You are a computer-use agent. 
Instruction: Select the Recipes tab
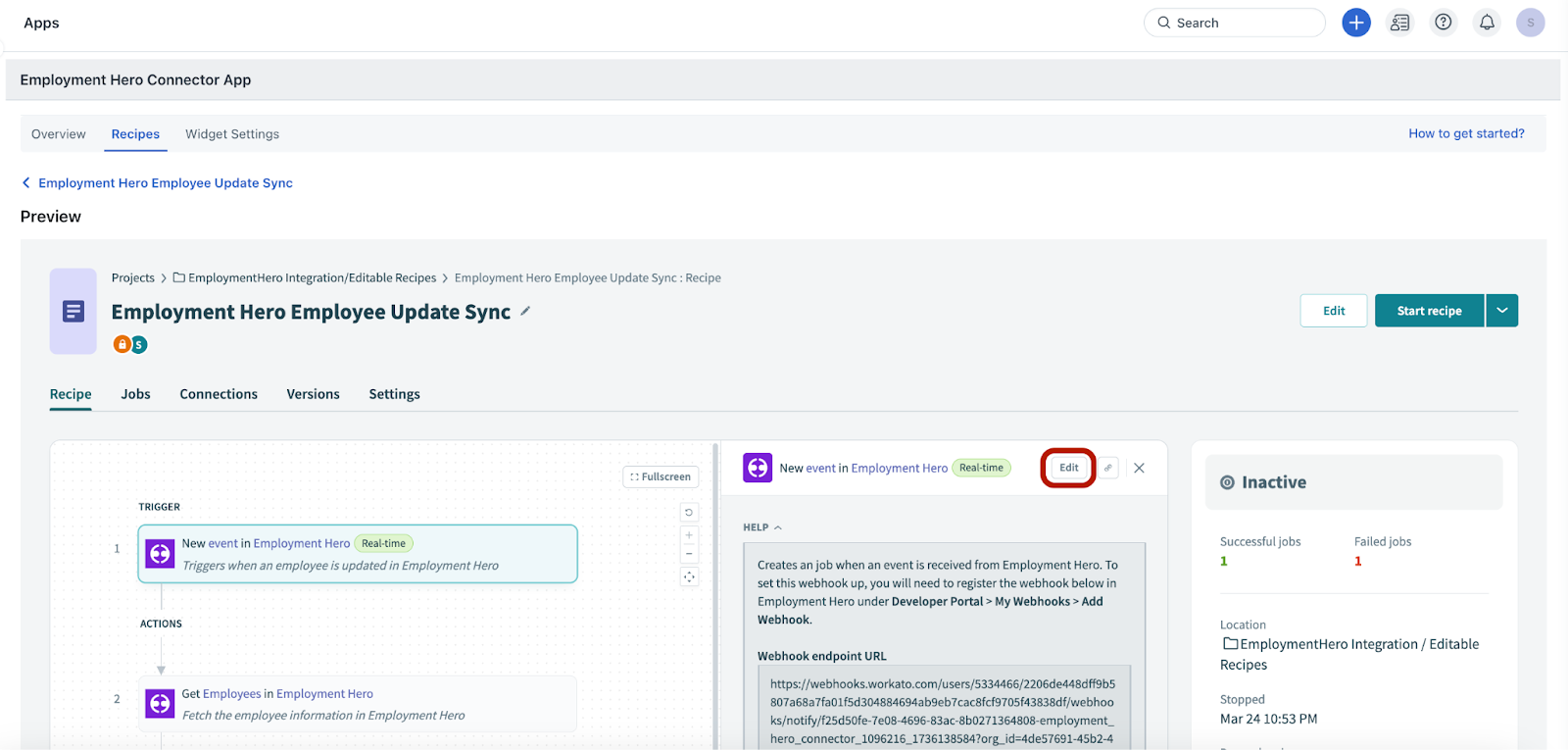[135, 134]
